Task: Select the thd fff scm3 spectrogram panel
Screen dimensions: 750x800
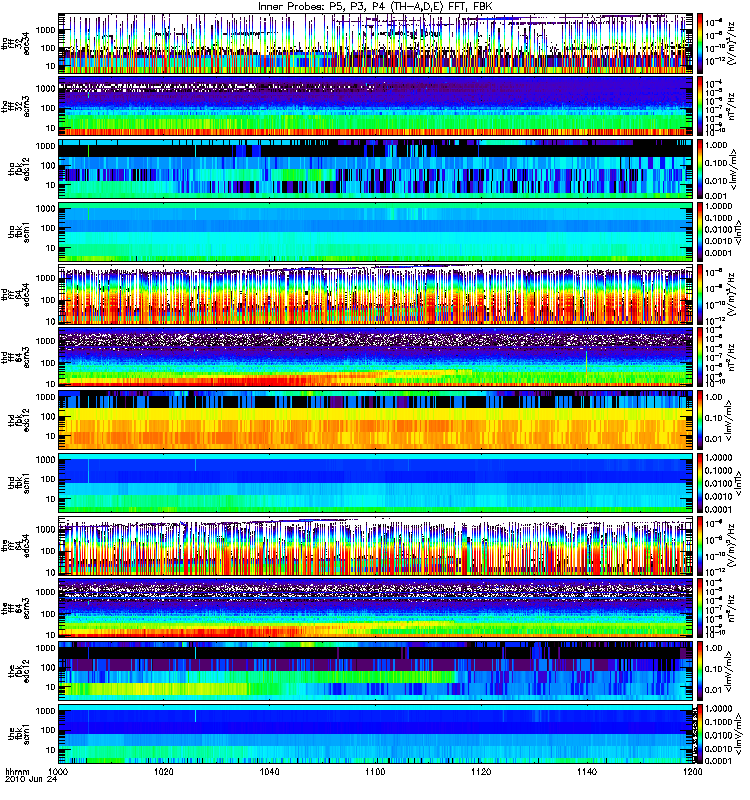Action: [x=376, y=358]
